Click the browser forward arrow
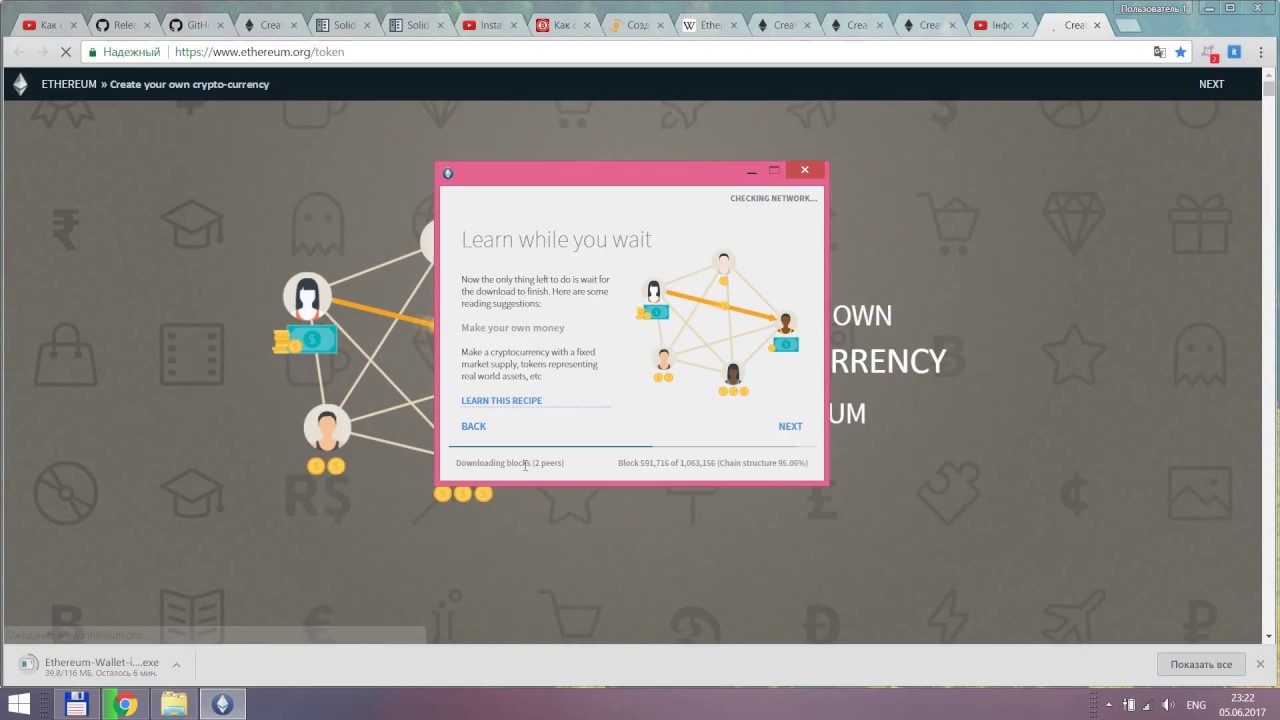The width and height of the screenshot is (1280, 720). [x=42, y=52]
